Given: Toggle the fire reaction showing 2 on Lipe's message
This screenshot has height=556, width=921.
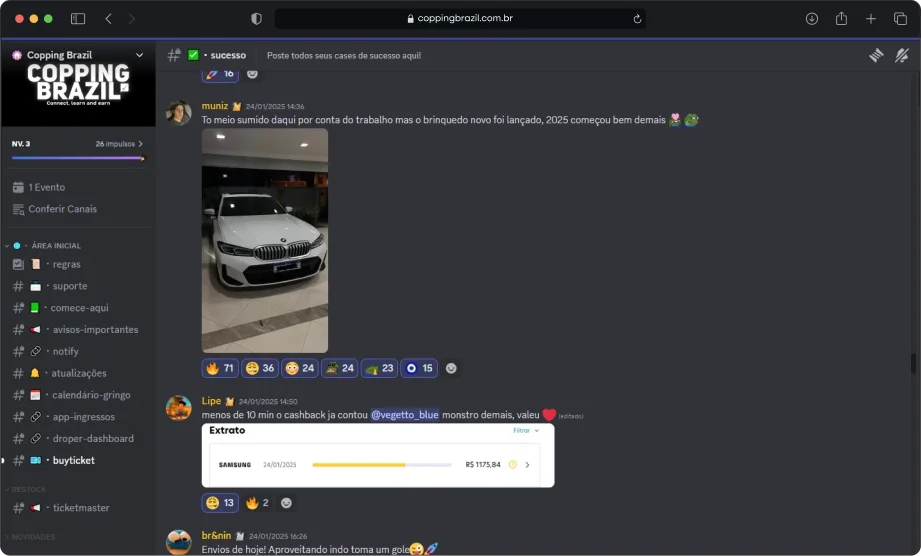Looking at the screenshot, I should point(257,502).
